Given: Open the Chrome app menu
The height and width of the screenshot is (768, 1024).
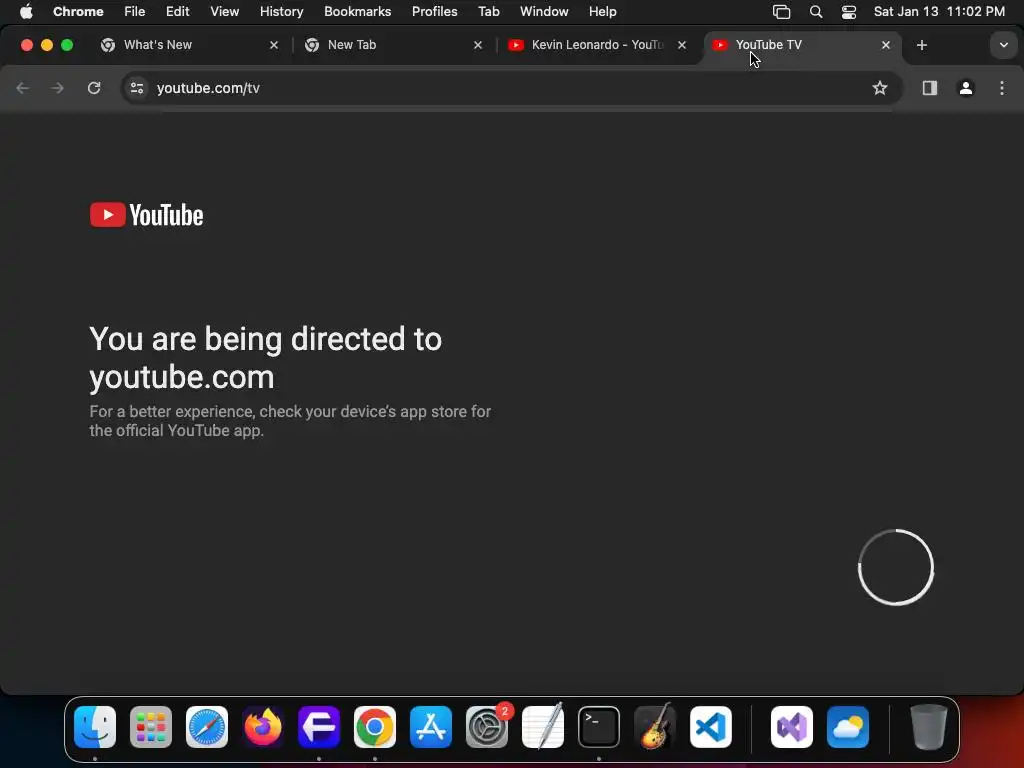Looking at the screenshot, I should click(78, 11).
